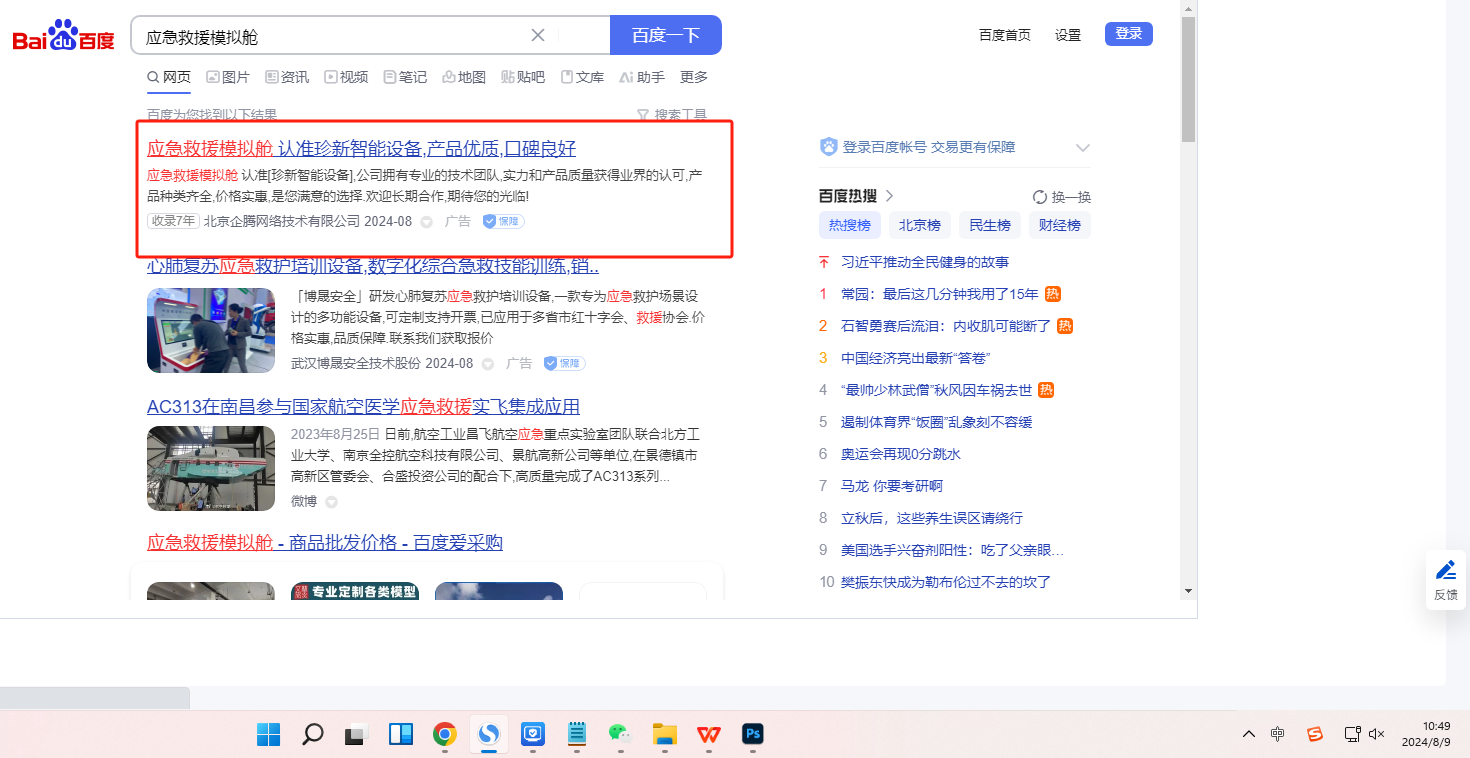
Task: Open 设置 in the top bar
Action: 1068,35
